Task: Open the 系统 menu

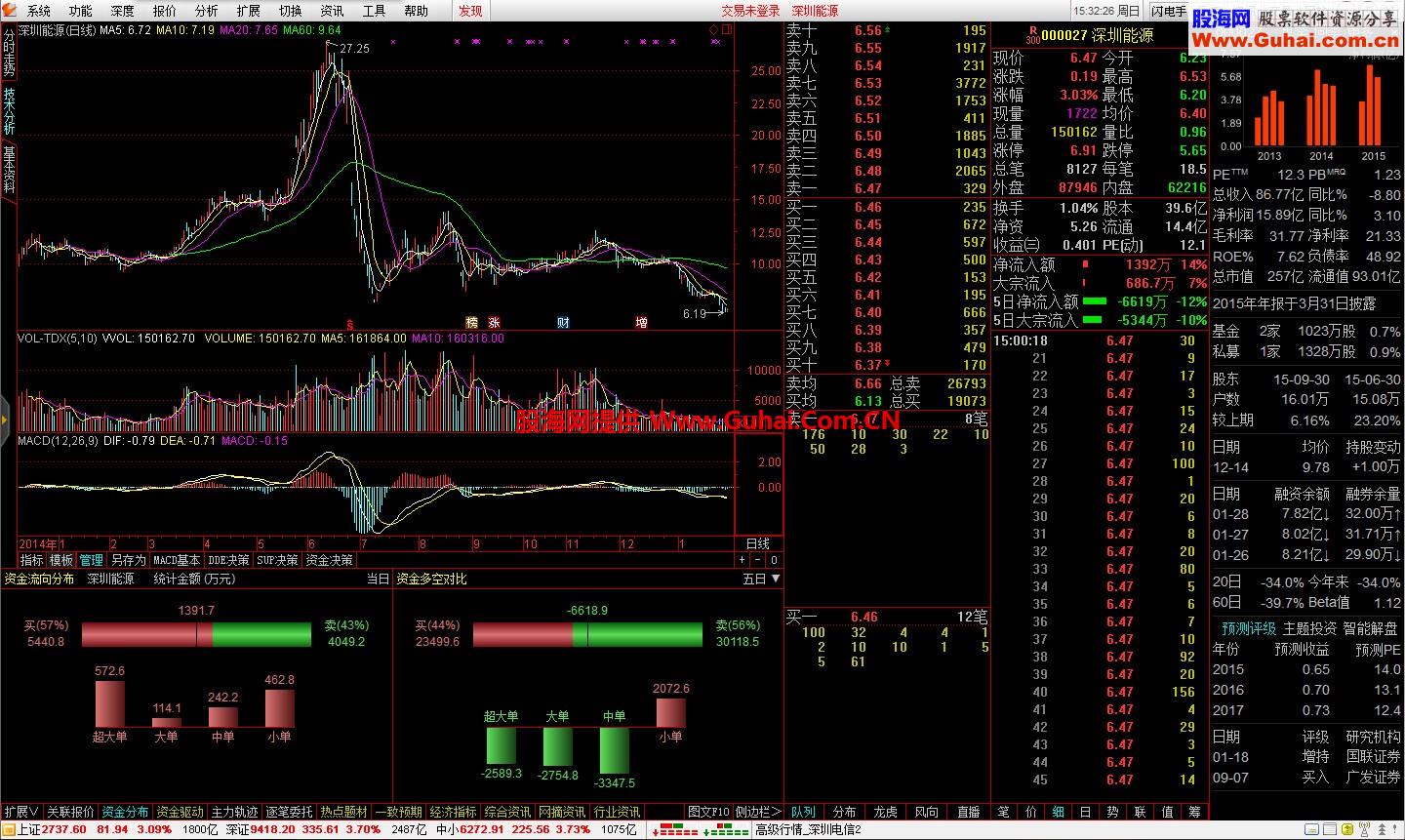Action: pyautogui.click(x=38, y=11)
